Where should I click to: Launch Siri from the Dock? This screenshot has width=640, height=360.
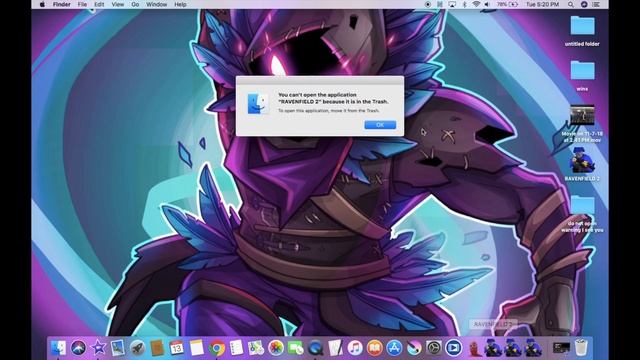(78, 348)
